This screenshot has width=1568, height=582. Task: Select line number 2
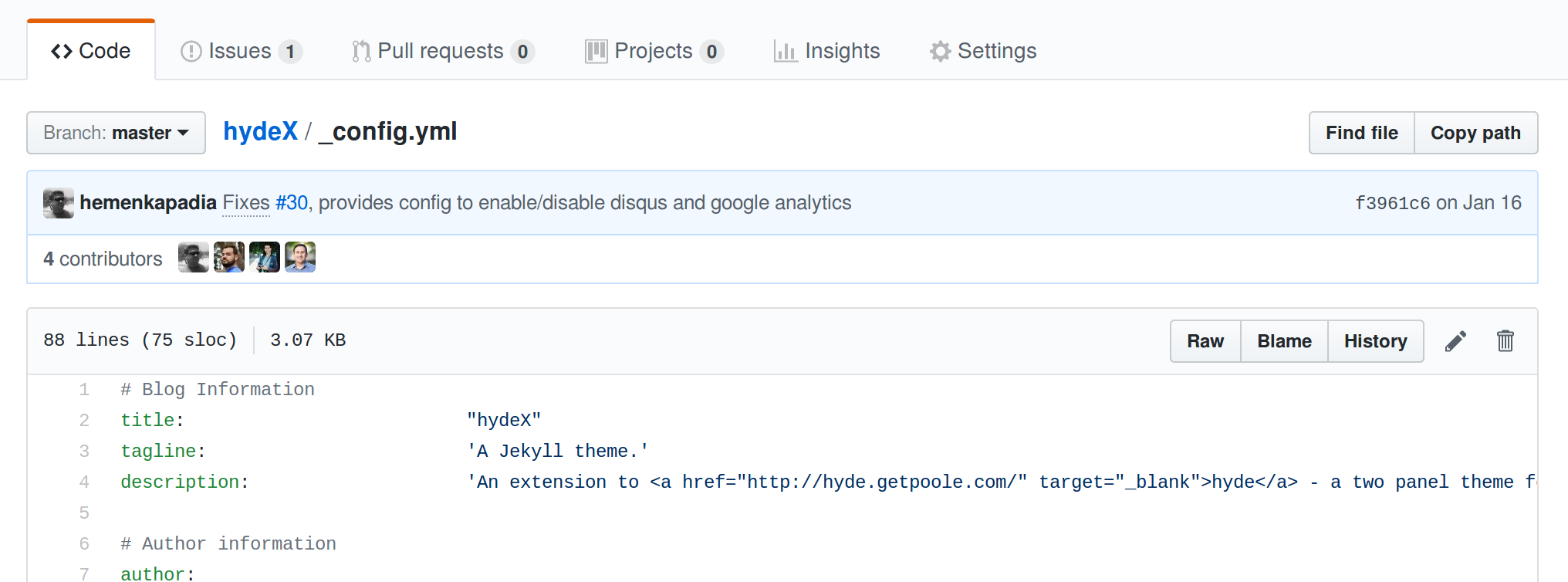(x=84, y=420)
